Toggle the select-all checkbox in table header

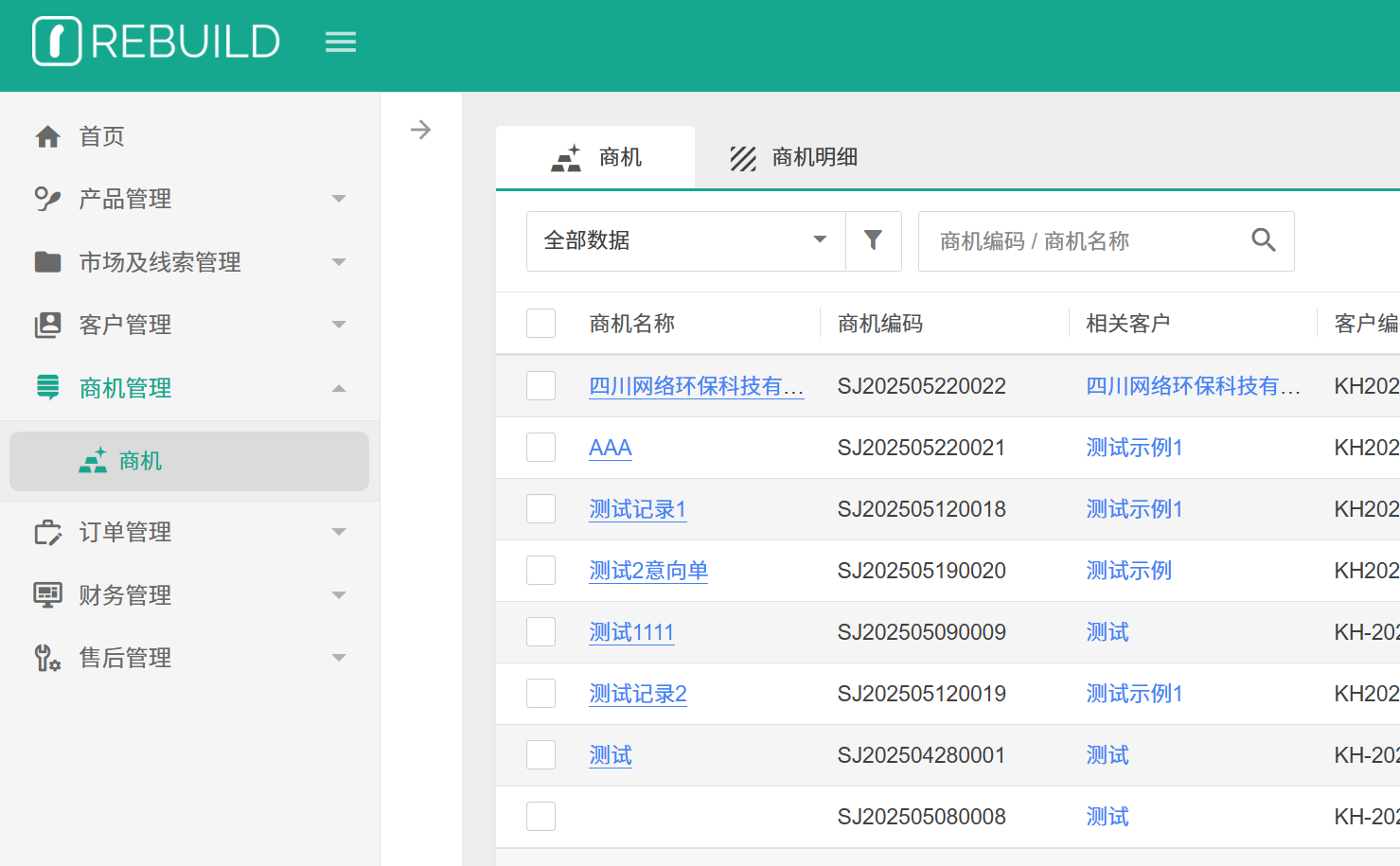click(x=541, y=324)
